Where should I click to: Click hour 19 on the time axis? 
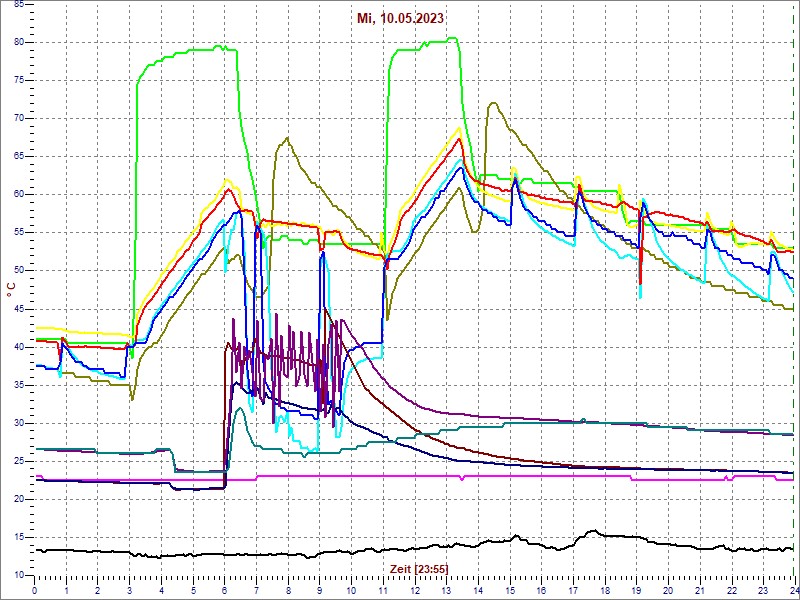point(636,590)
